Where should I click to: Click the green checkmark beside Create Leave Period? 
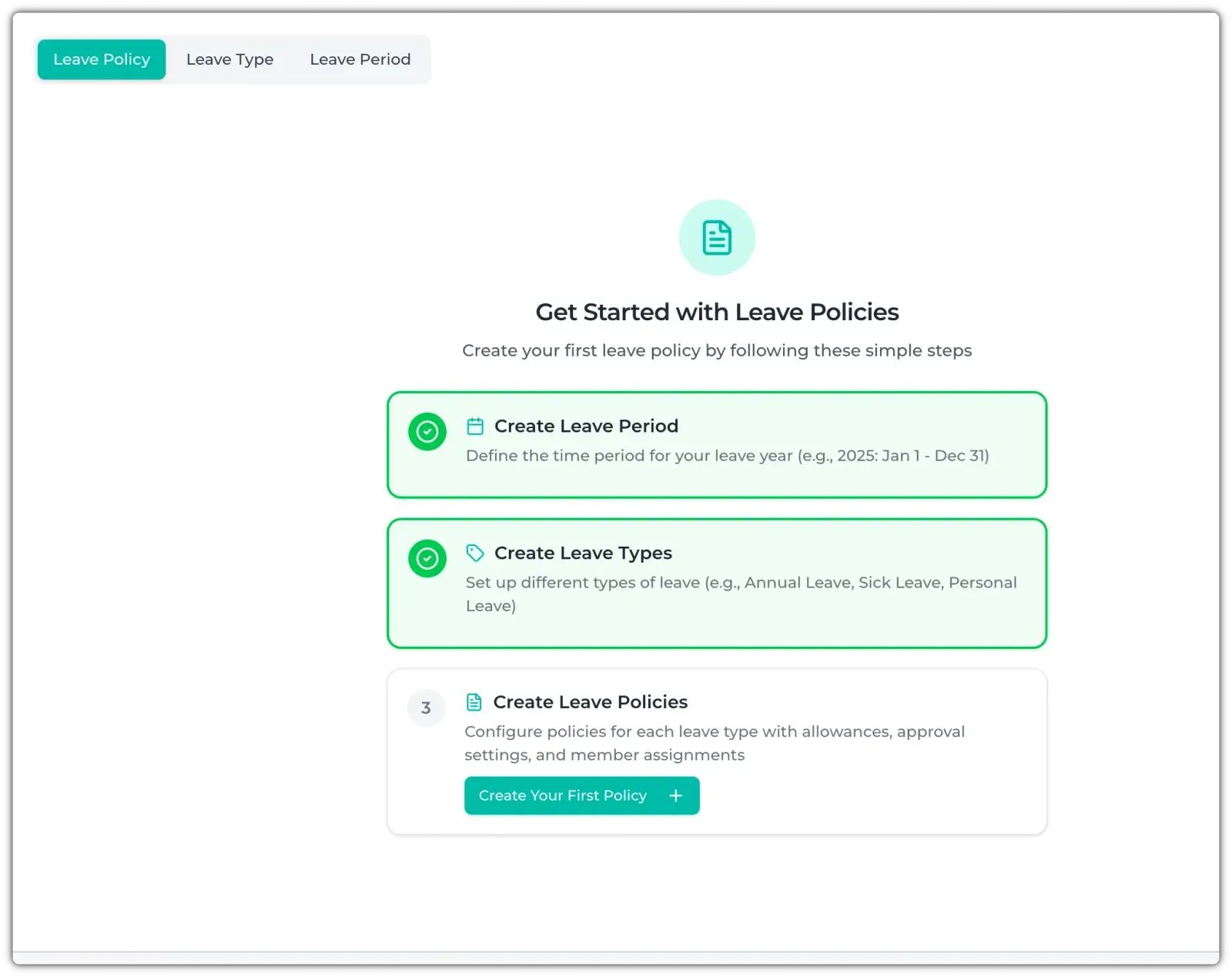[427, 432]
